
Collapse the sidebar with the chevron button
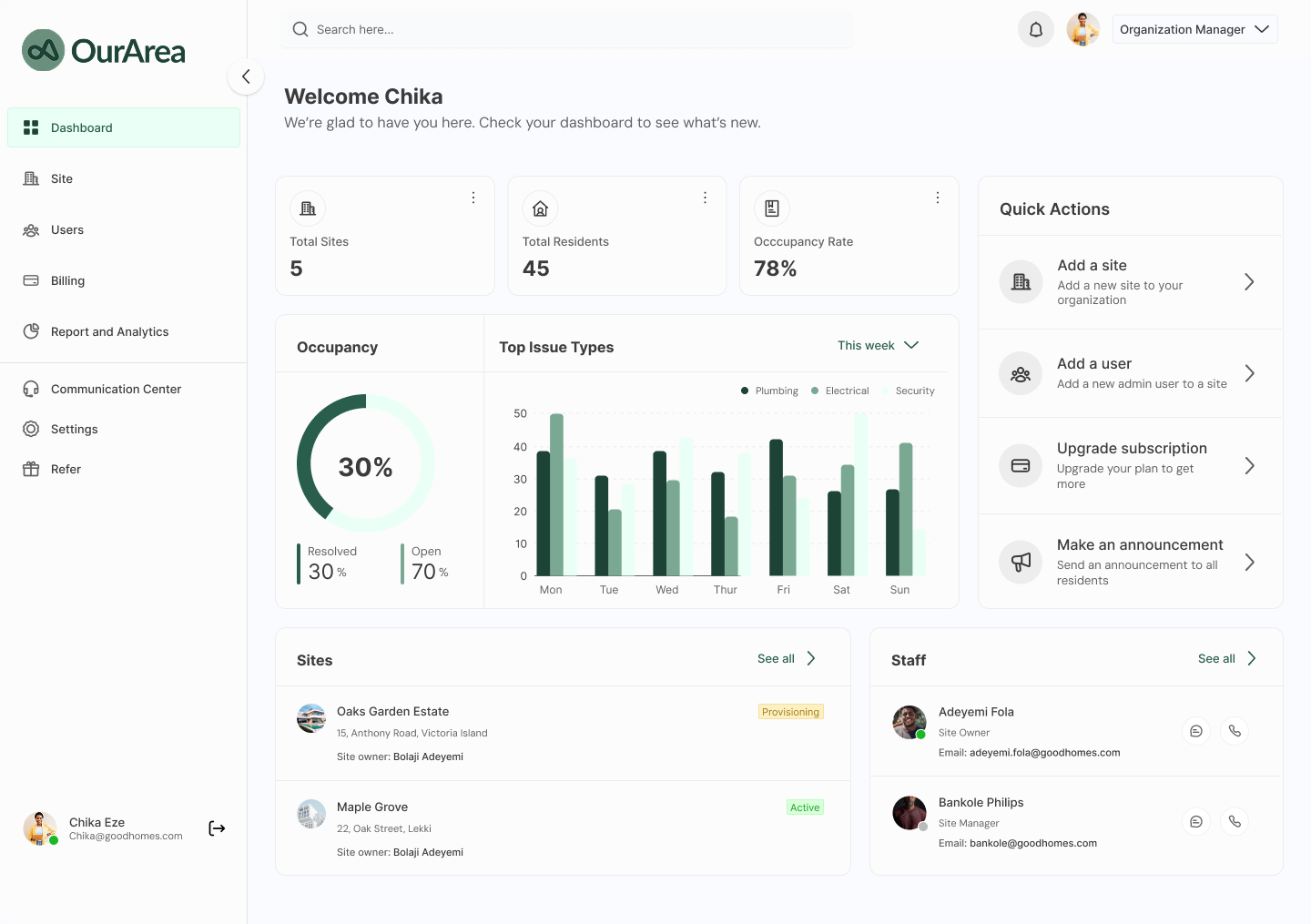tap(245, 76)
